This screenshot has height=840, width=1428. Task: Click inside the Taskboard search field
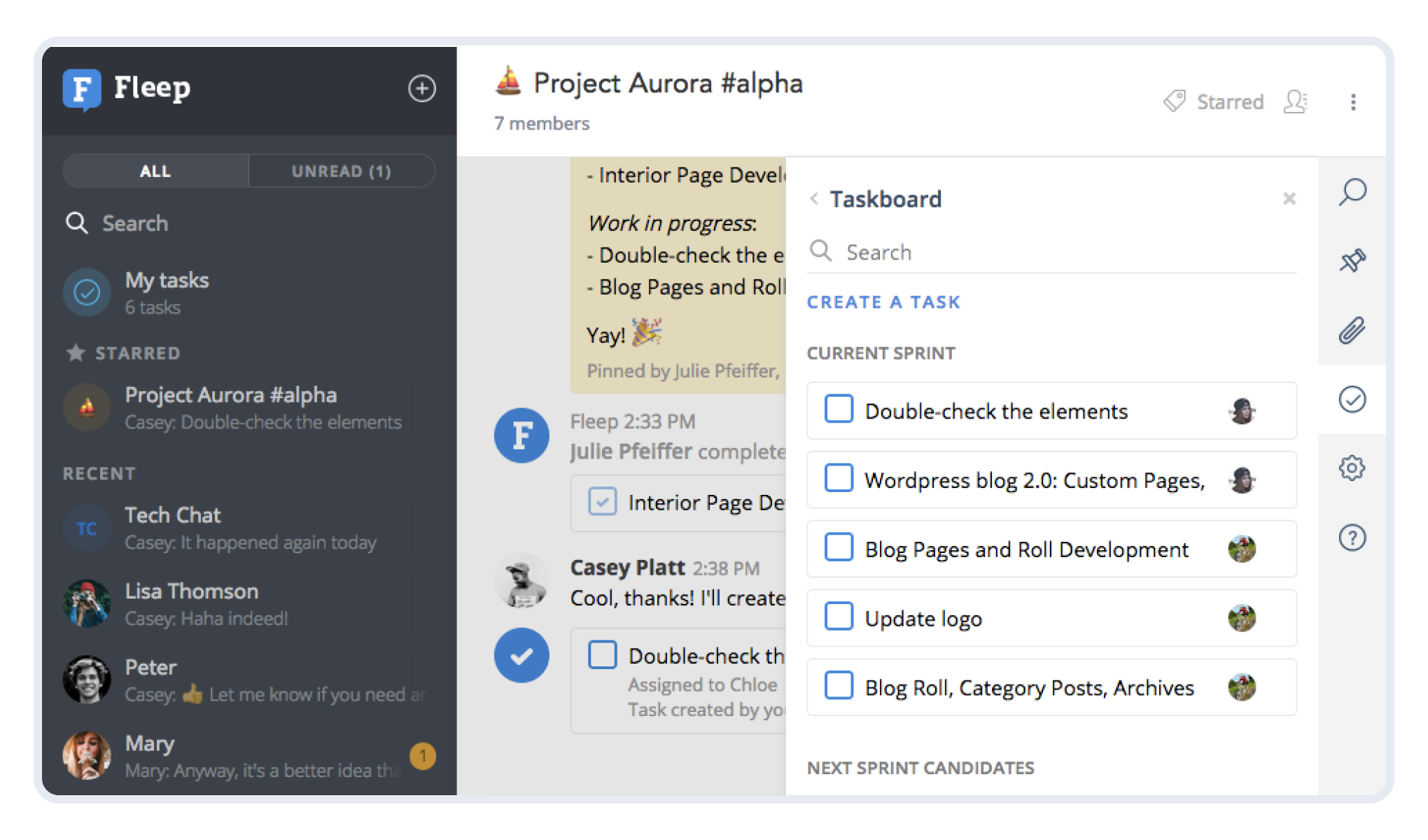1015,251
